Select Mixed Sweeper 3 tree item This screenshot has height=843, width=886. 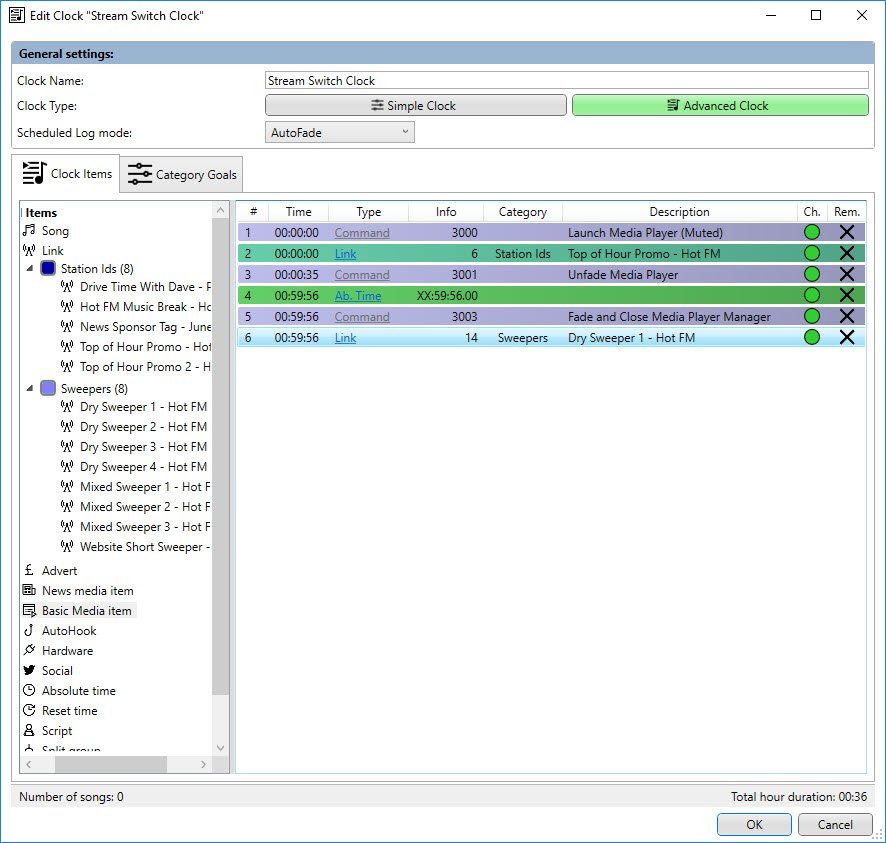pyautogui.click(x=145, y=527)
